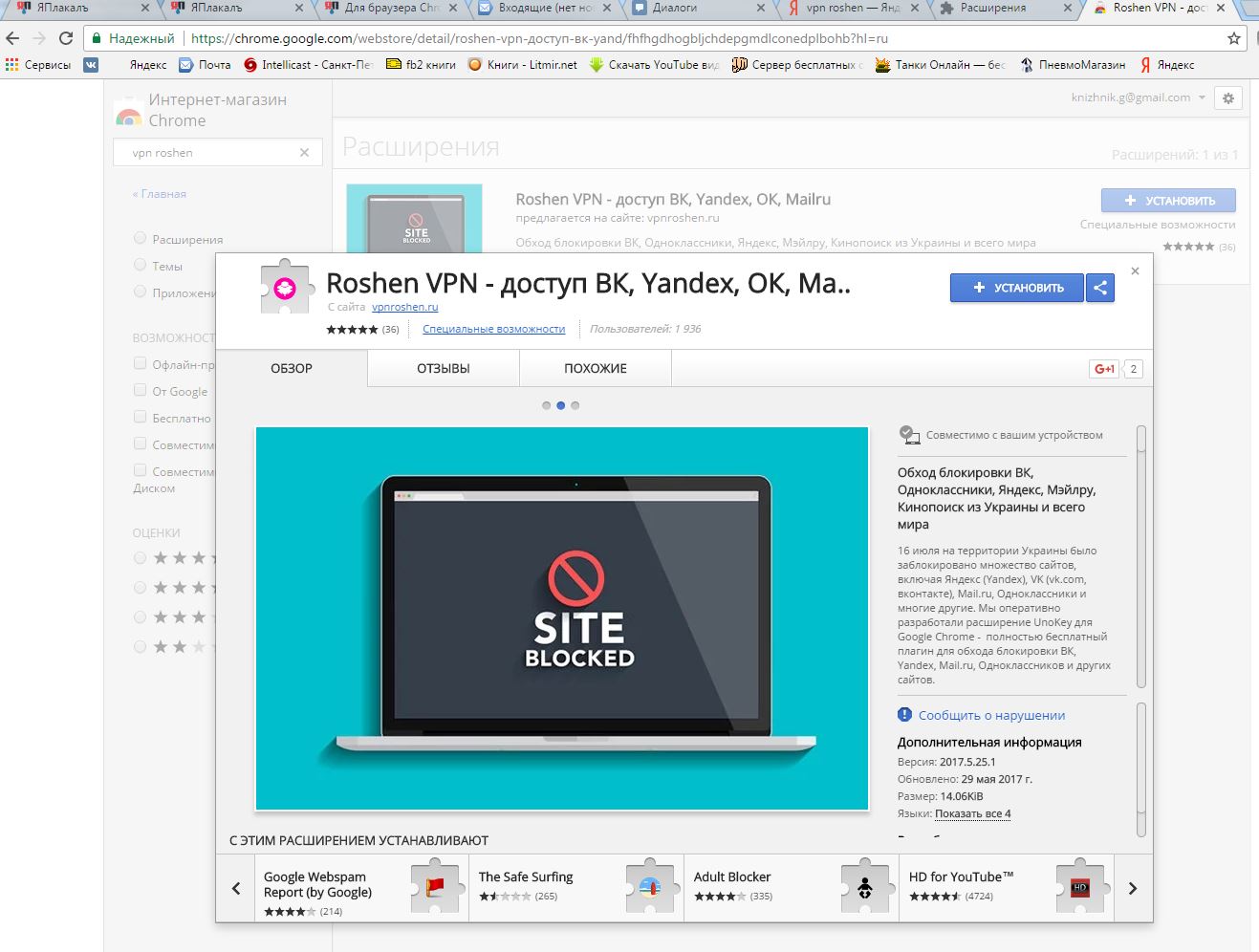Select third screenshot carousel dot
The image size is (1259, 952).
click(x=575, y=405)
